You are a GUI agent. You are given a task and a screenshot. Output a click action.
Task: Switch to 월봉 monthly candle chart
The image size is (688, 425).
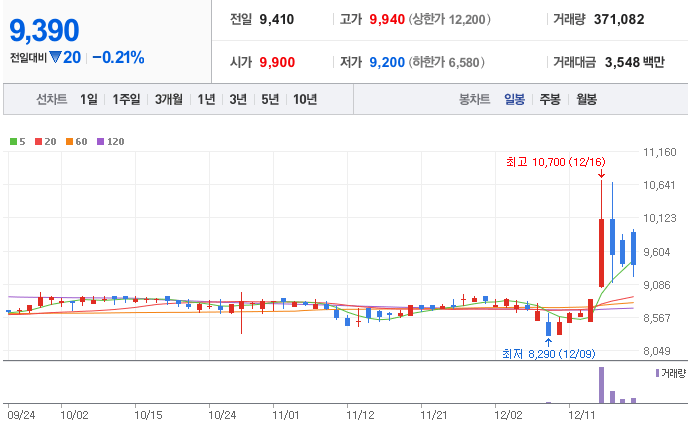tap(586, 99)
